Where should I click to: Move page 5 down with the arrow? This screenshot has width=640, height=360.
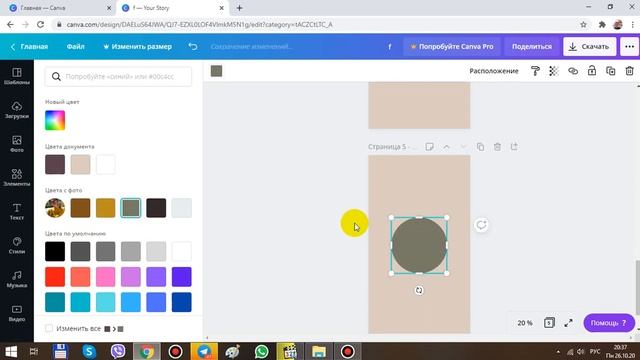463,147
